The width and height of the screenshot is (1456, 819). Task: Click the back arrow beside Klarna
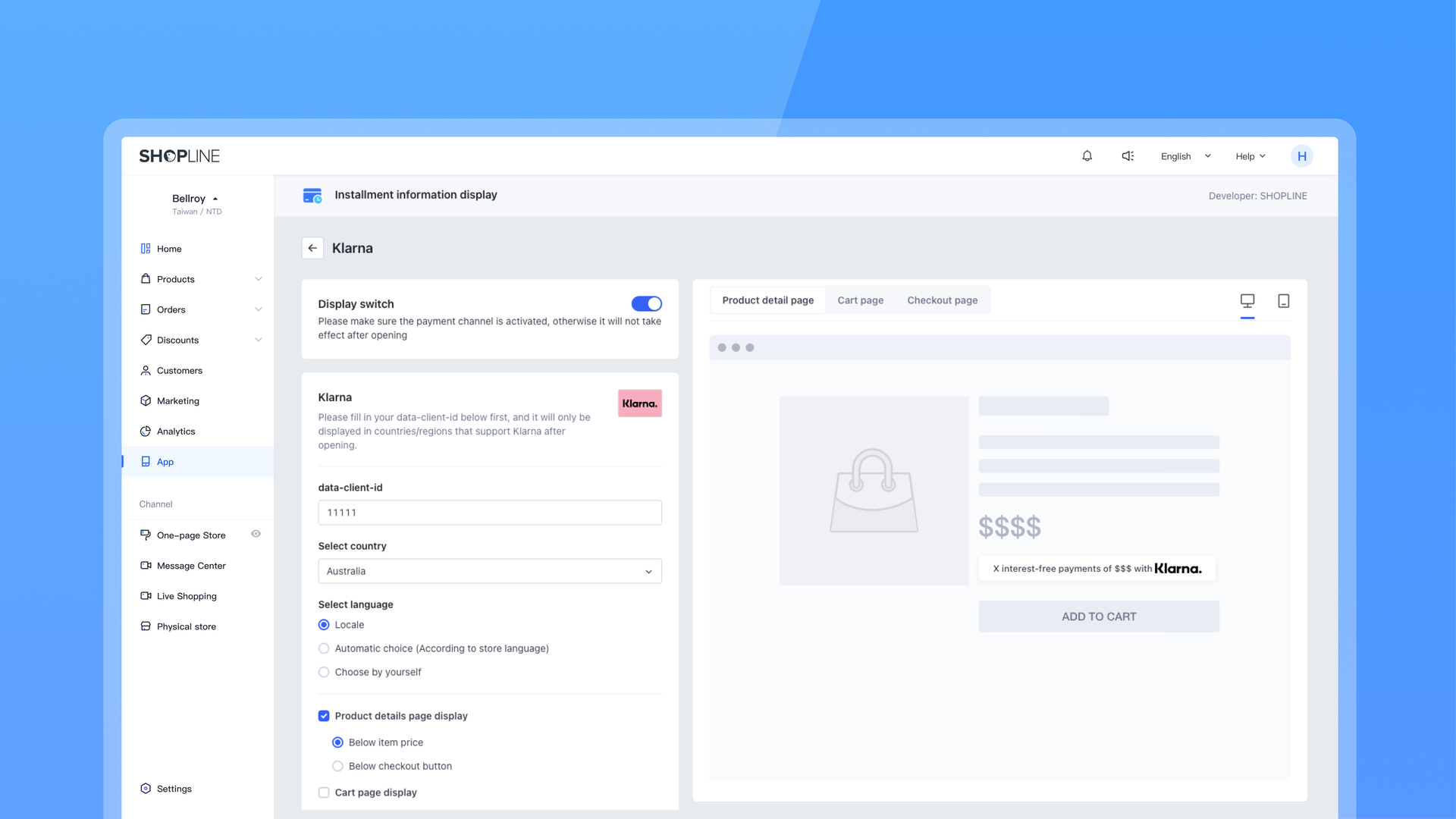[x=312, y=248]
